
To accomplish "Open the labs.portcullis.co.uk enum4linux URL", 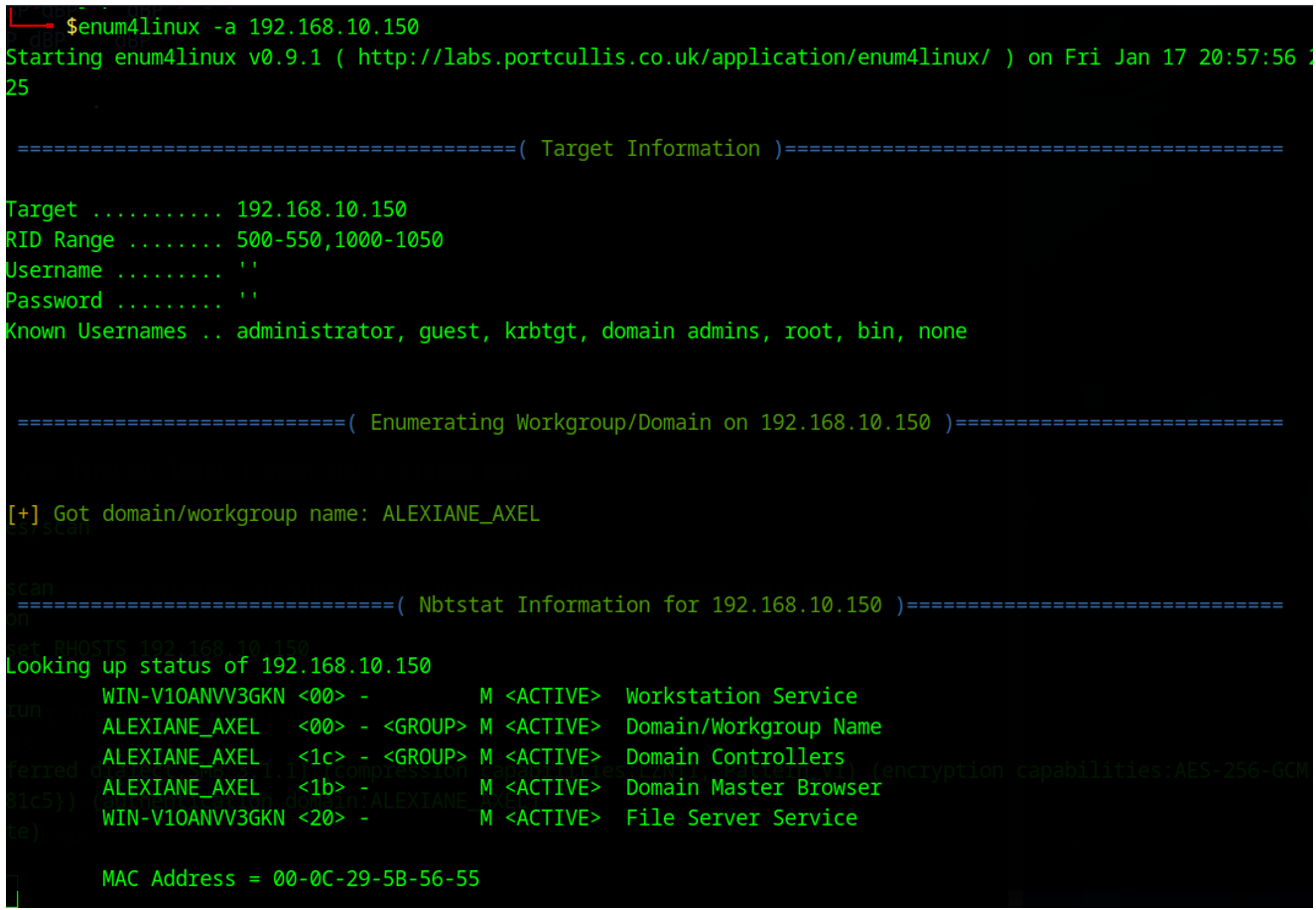I will [x=674, y=58].
